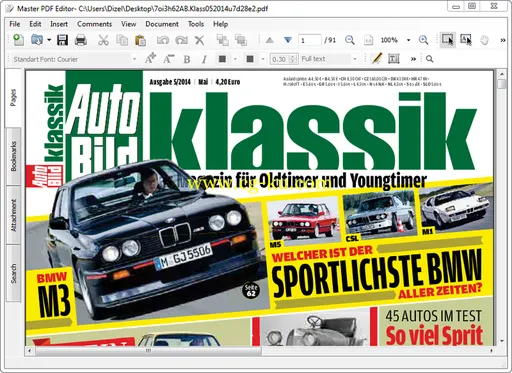
Task: Copy selection with the Copy icon
Action: point(122,40)
